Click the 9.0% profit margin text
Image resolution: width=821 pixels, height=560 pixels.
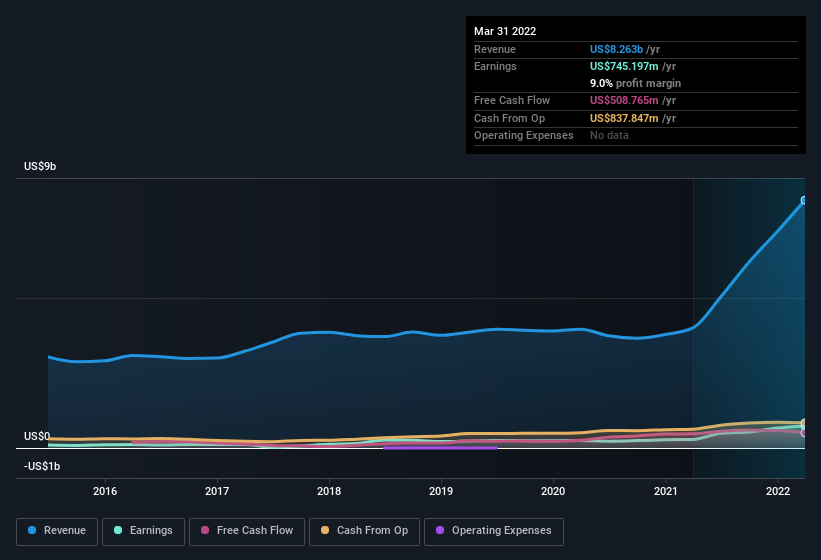tap(635, 83)
